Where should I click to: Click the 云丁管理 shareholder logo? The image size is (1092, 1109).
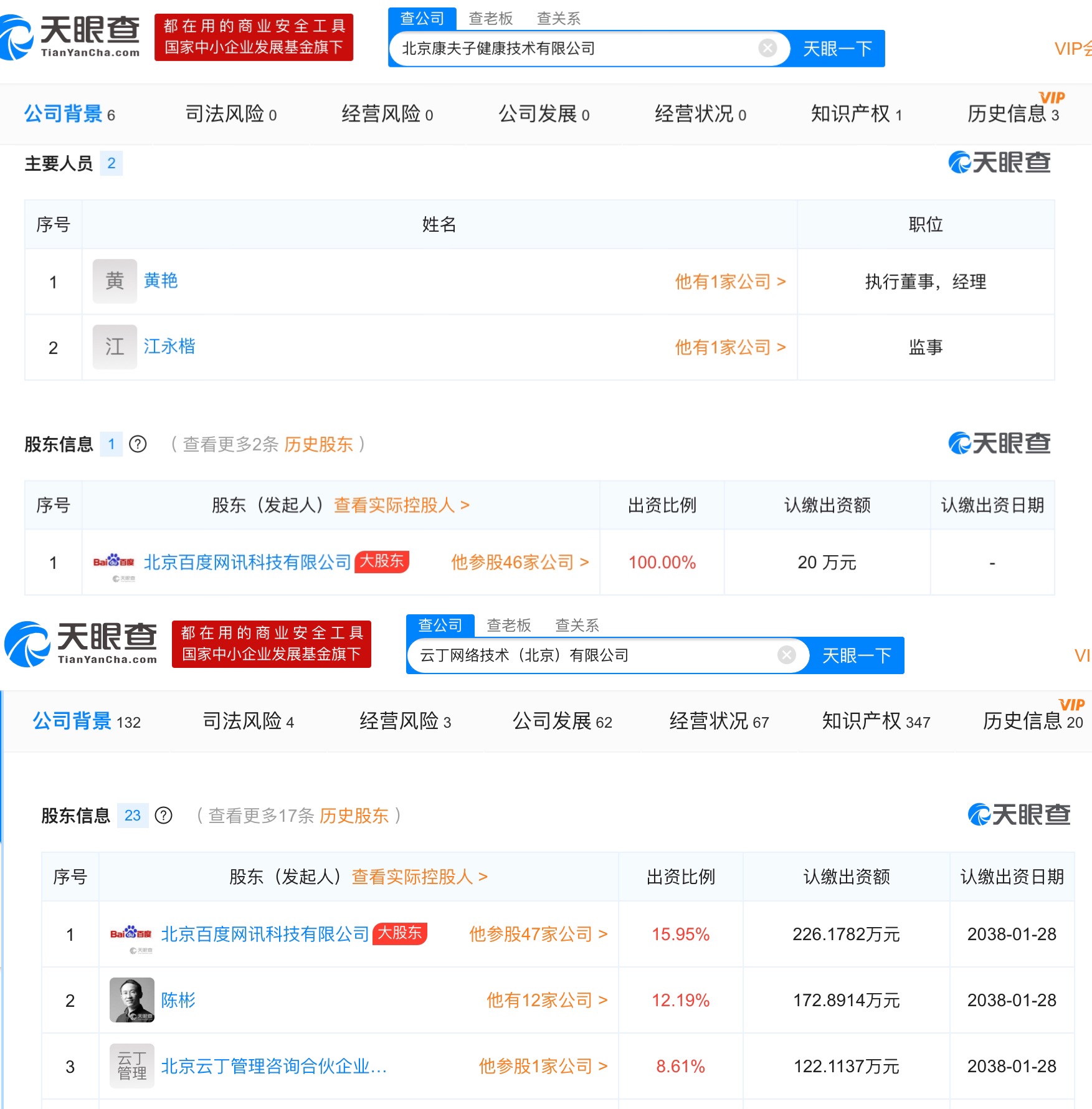coord(132,1066)
